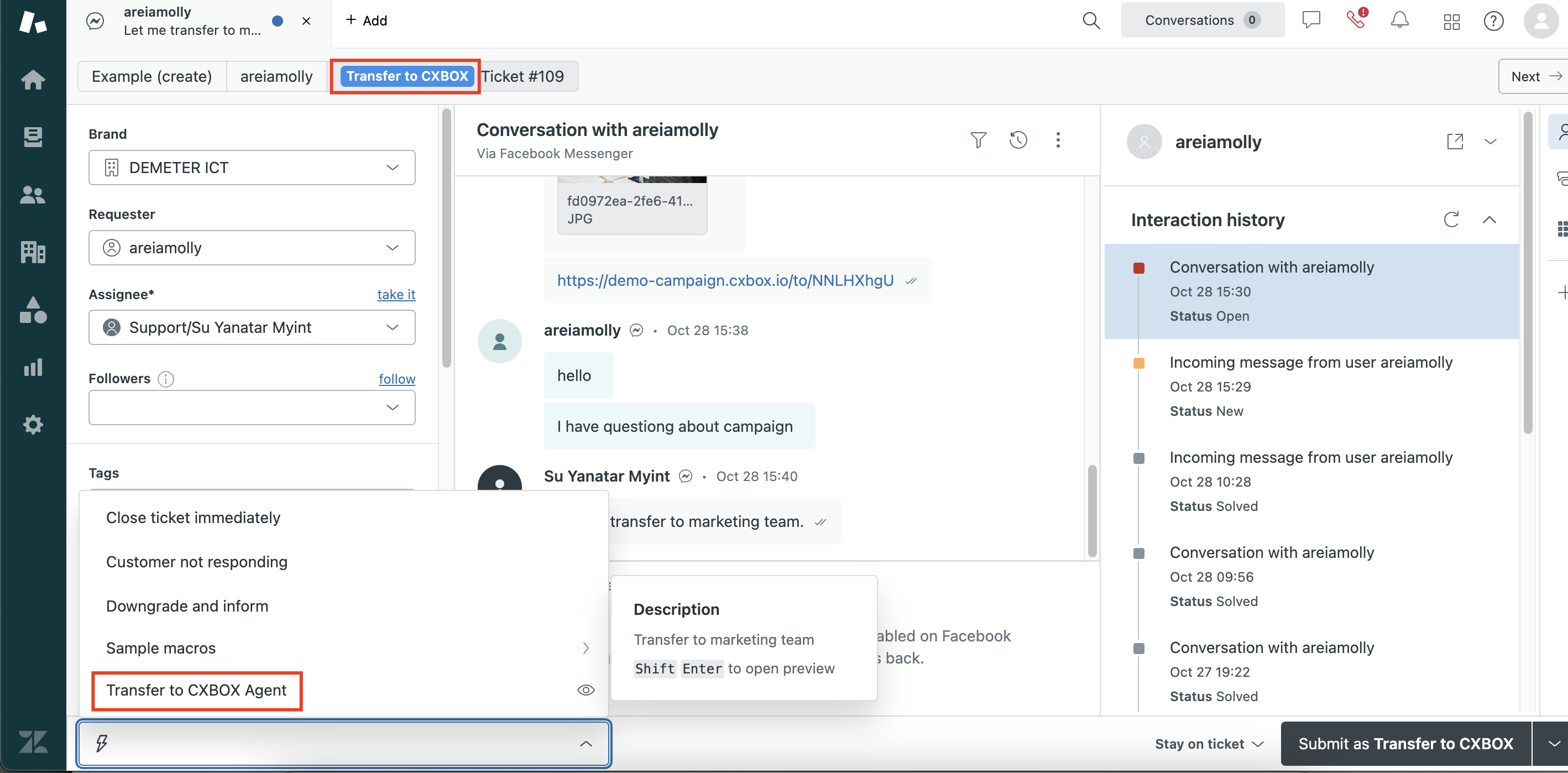Viewport: 1568px width, 773px height.
Task: Open the chat bubble icon in top bar
Action: point(1310,20)
